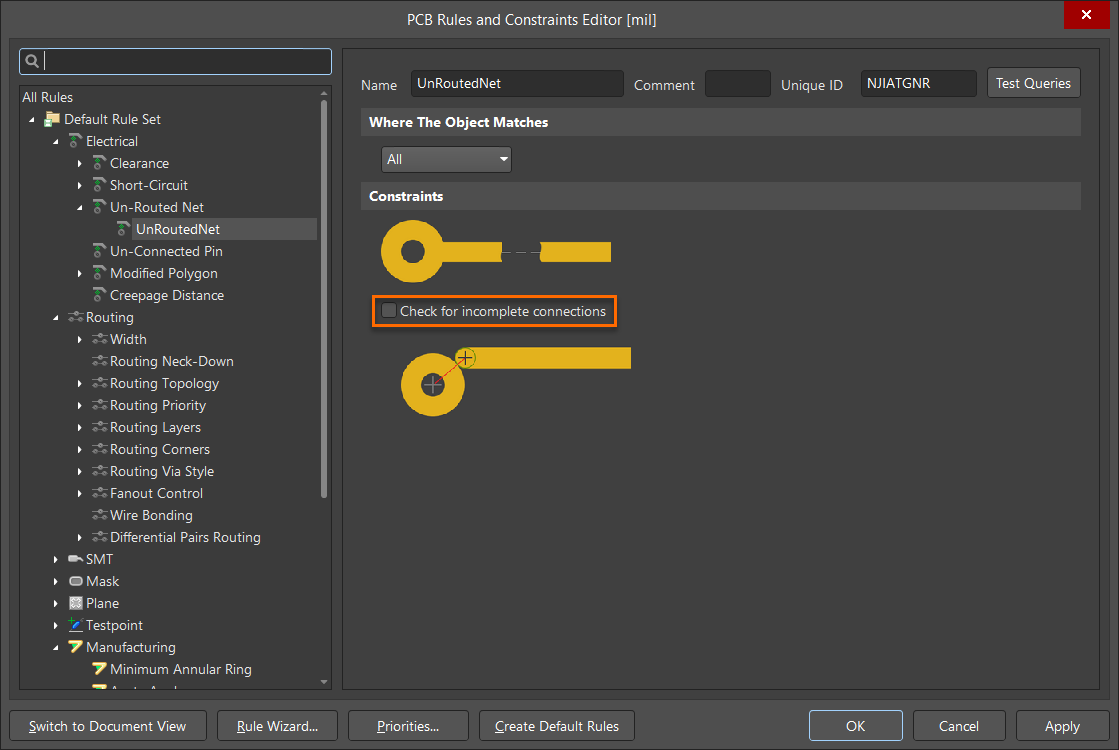The image size is (1119, 750).
Task: Click the SMT category icon
Action: pyautogui.click(x=75, y=559)
